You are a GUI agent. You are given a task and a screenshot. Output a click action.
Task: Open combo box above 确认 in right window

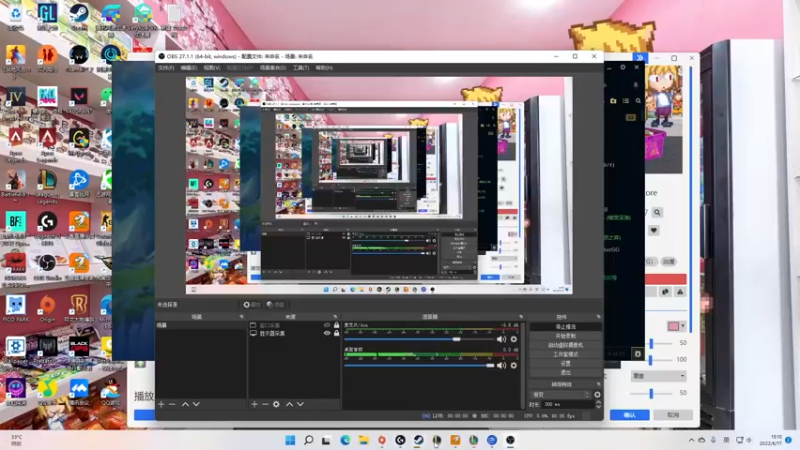click(x=658, y=376)
